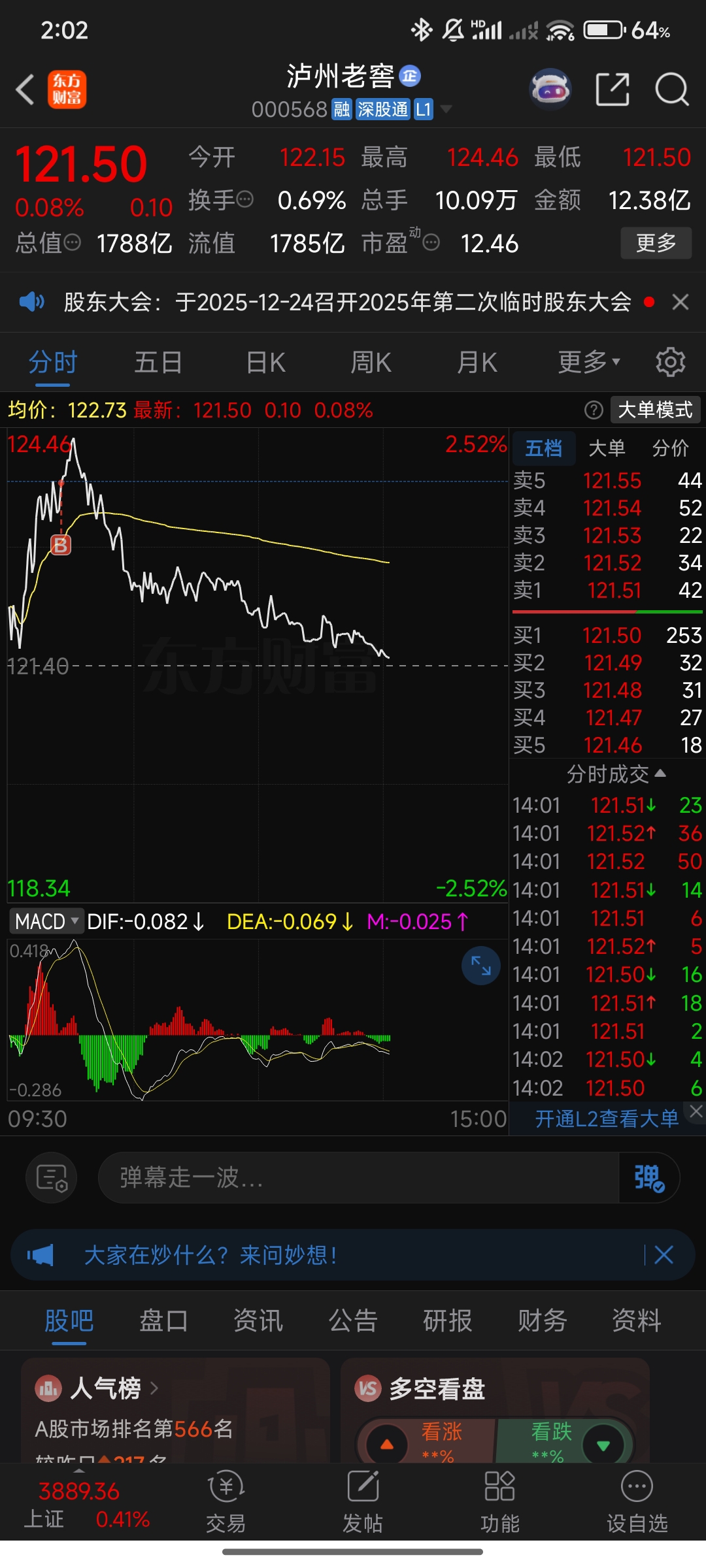Open the search magnifier icon

pos(672,90)
